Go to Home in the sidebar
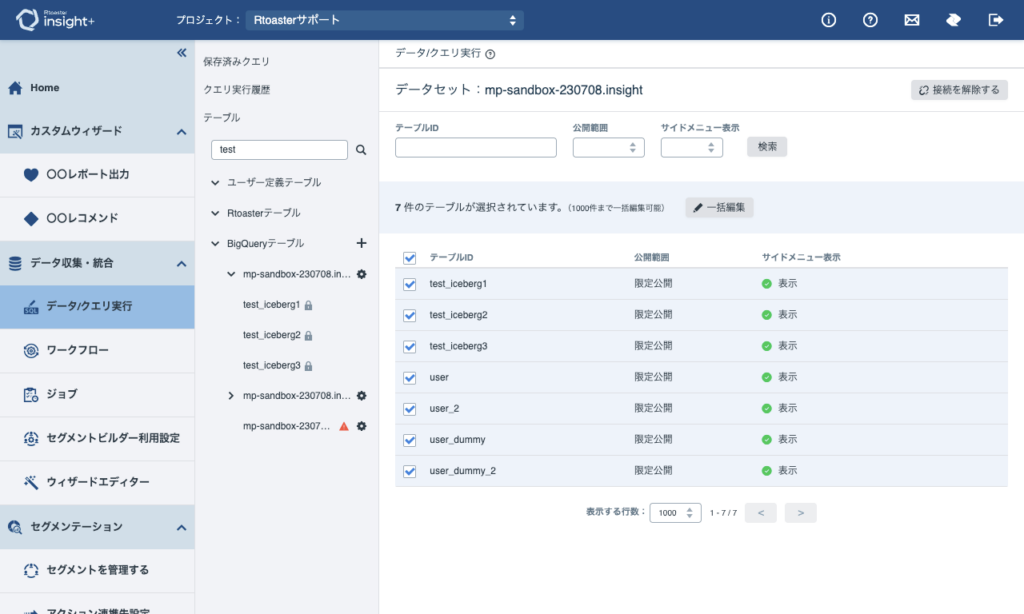 pyautogui.click(x=44, y=88)
